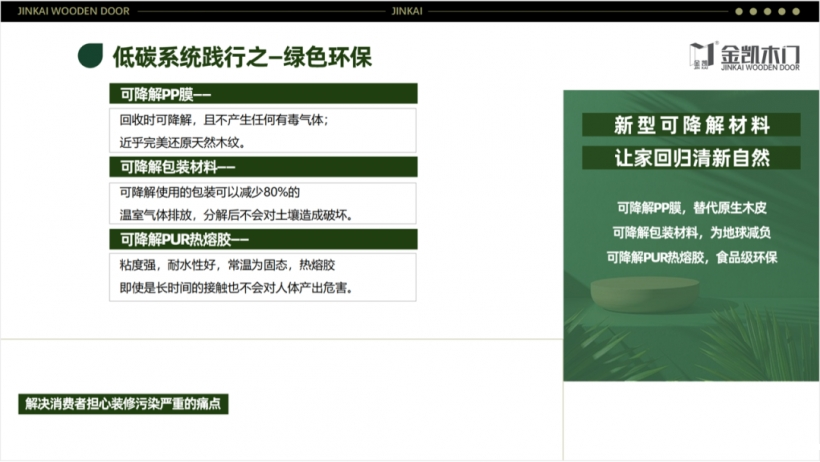
Task: Click the first gold dot in top bar
Action: click(x=739, y=11)
